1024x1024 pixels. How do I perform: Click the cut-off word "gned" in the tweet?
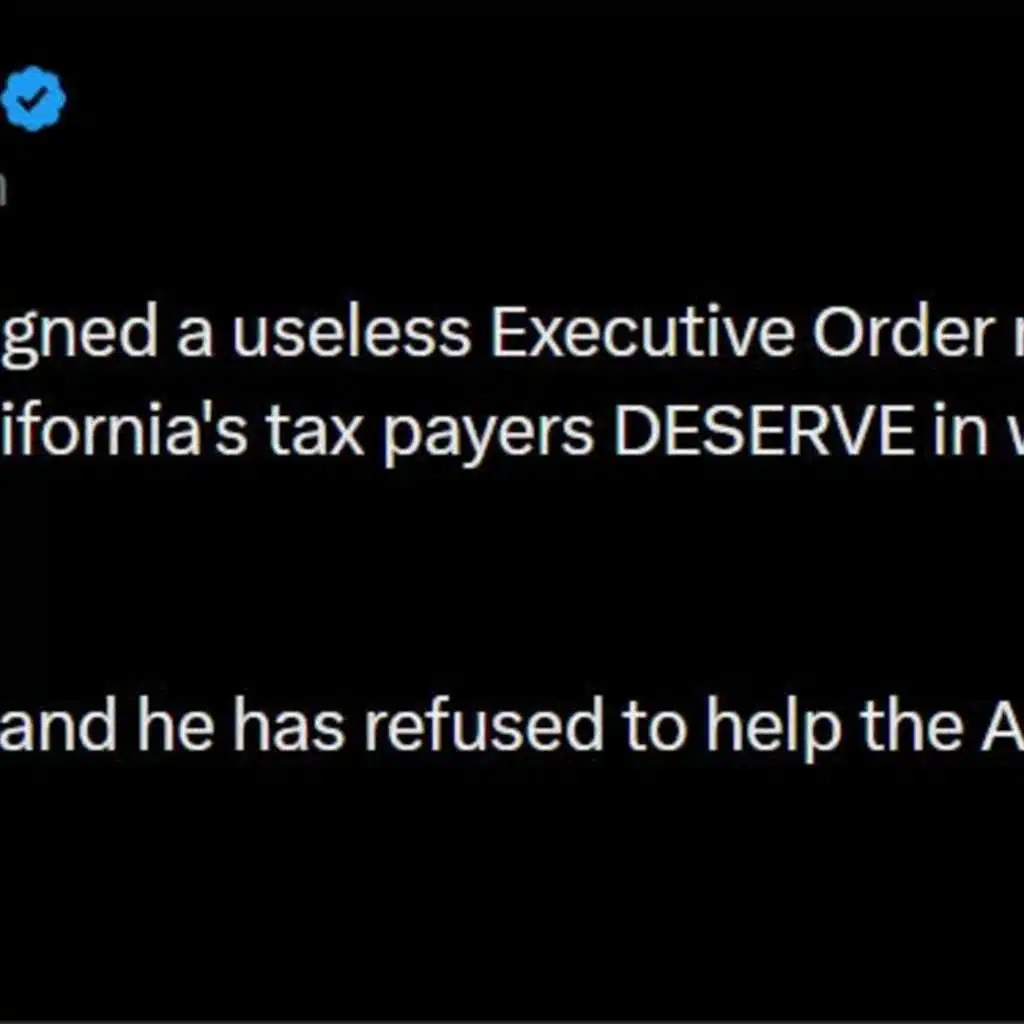[x=76, y=333]
